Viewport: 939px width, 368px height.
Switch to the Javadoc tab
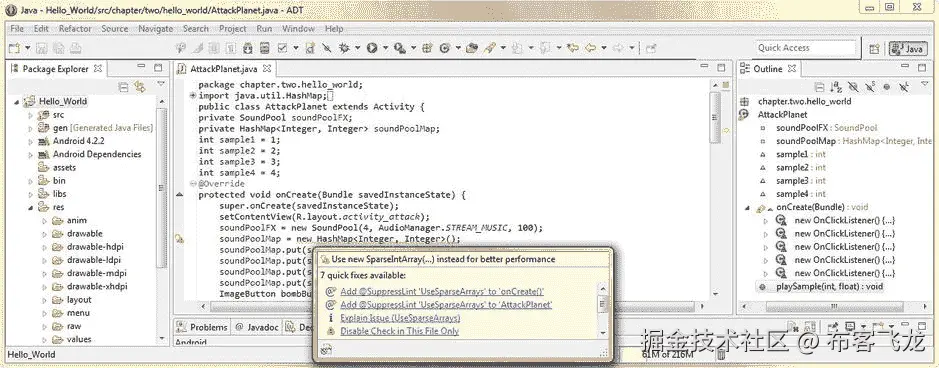pyautogui.click(x=256, y=327)
